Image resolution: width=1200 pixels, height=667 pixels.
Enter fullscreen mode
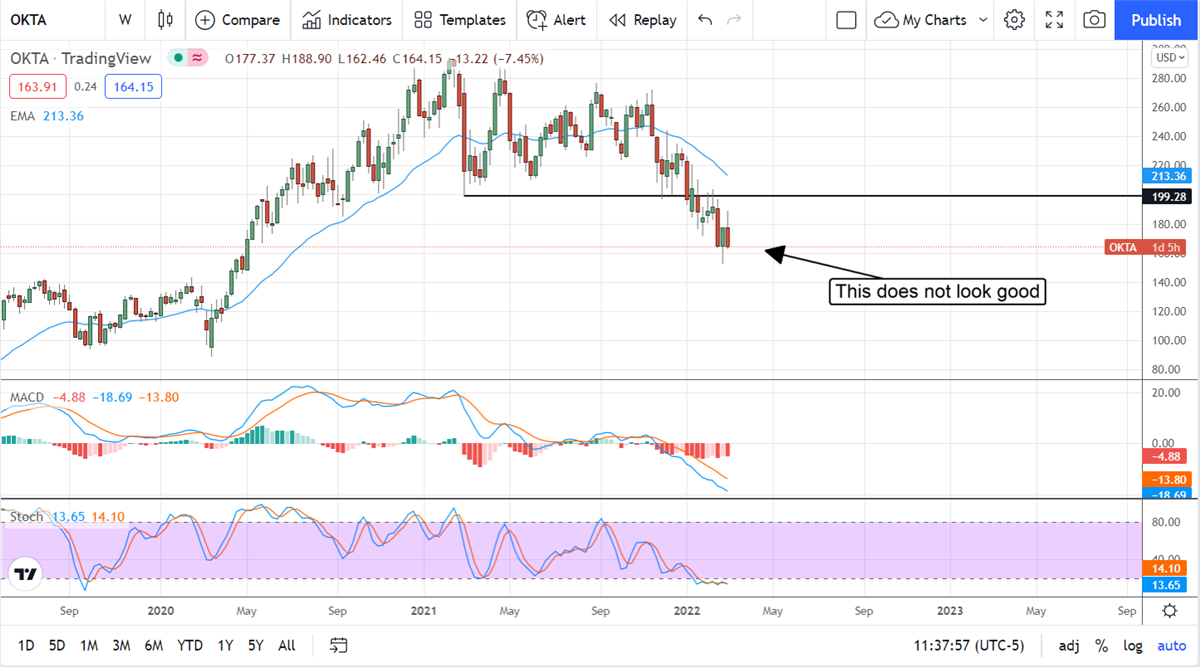point(1054,20)
